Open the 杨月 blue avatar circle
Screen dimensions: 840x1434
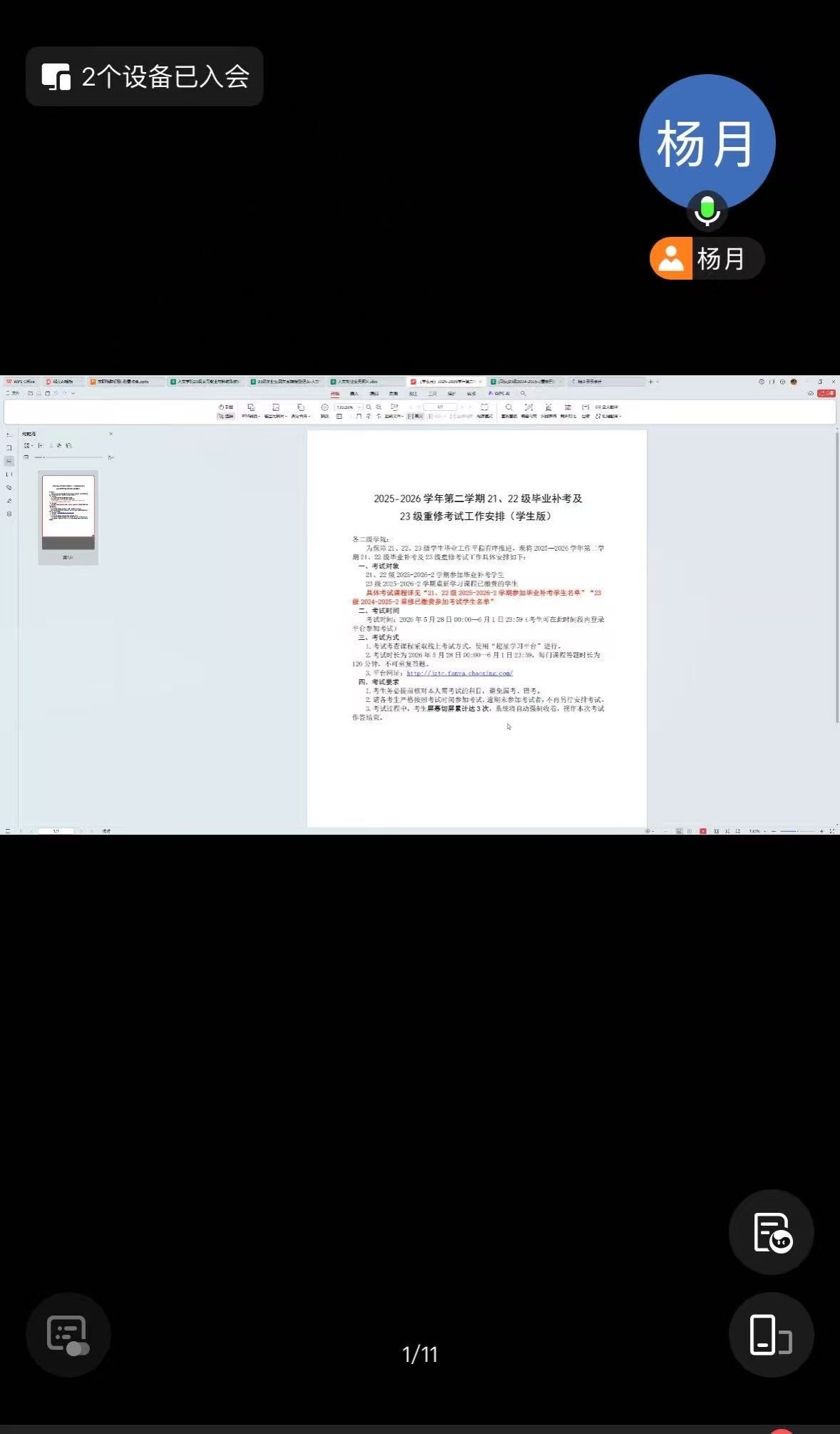click(x=707, y=143)
